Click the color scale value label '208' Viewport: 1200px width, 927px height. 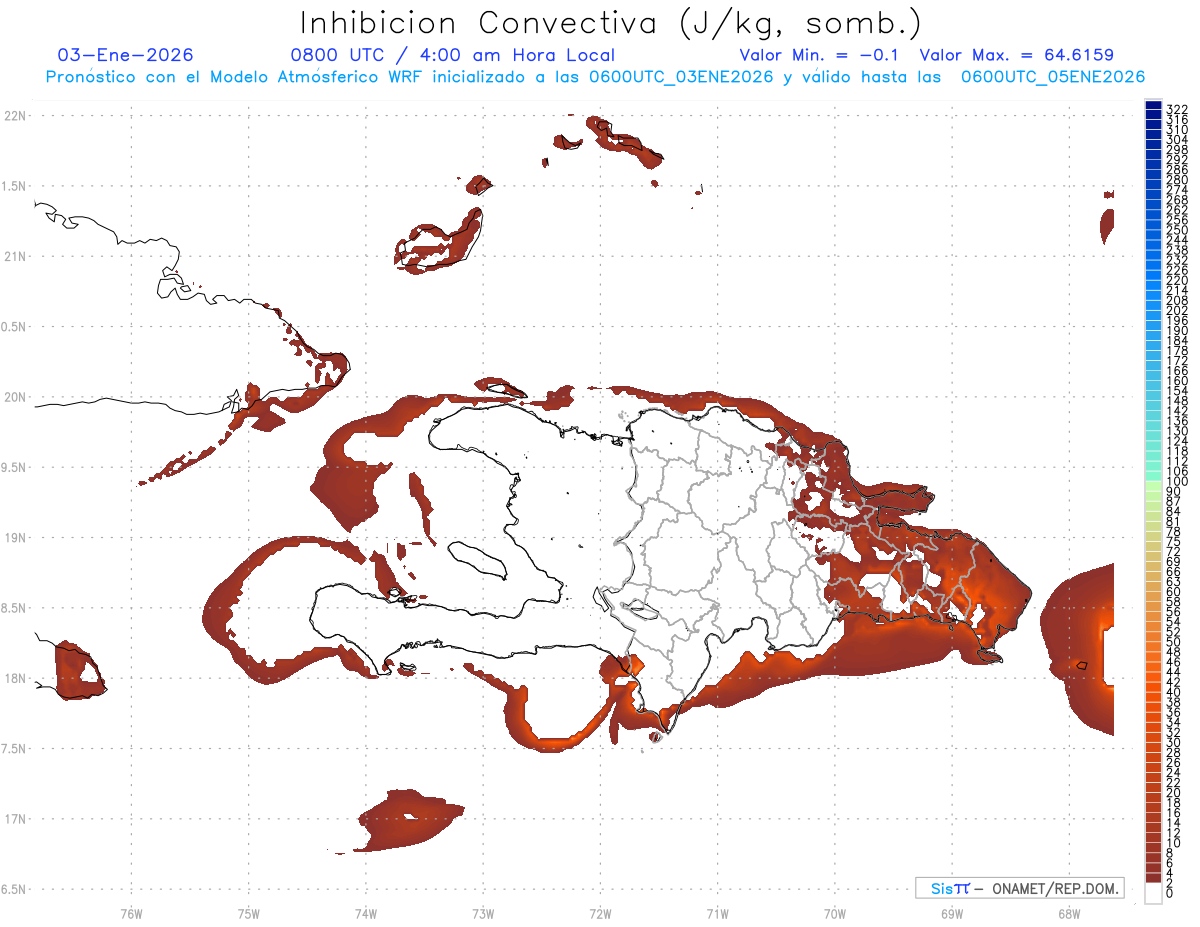(1177, 301)
